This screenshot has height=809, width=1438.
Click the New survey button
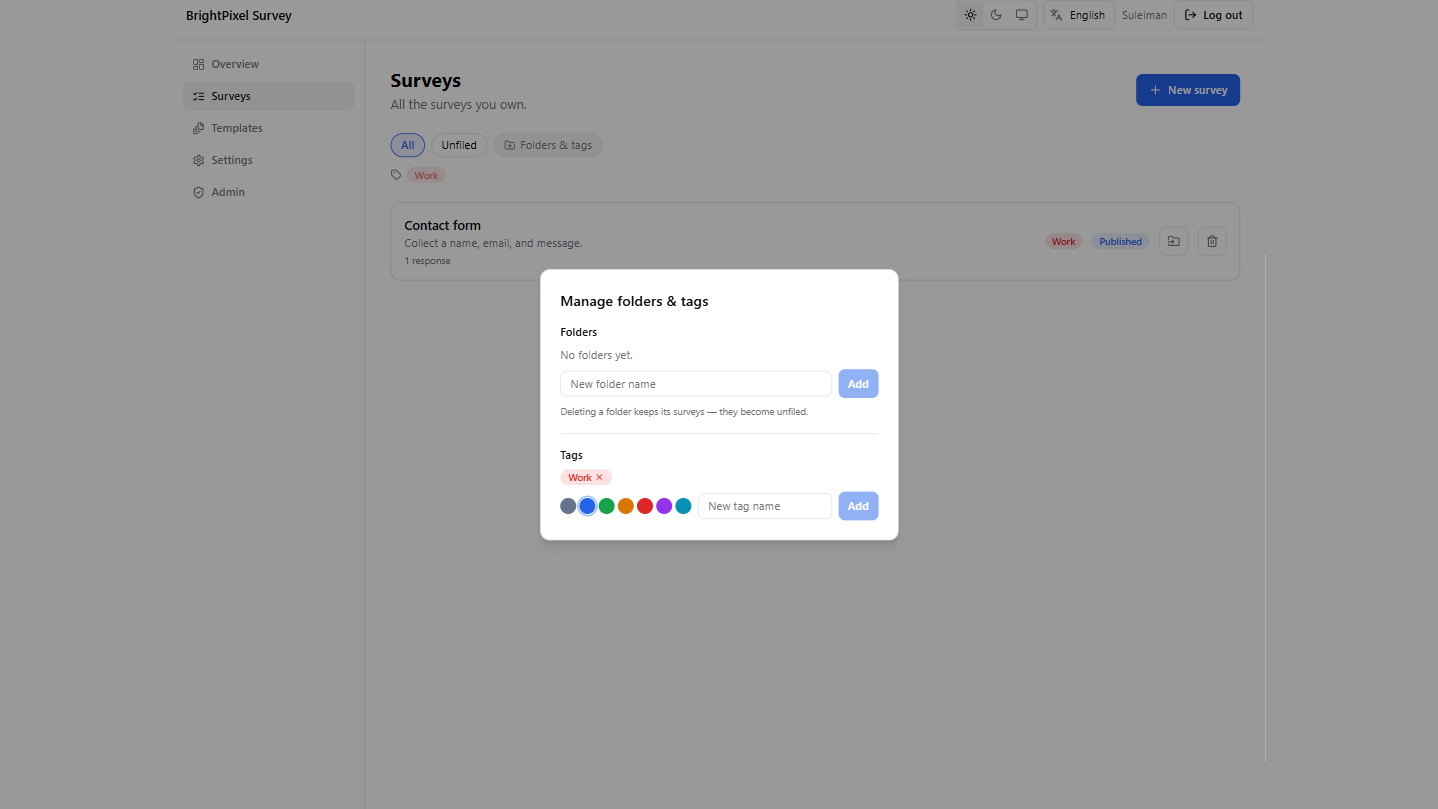point(1188,90)
